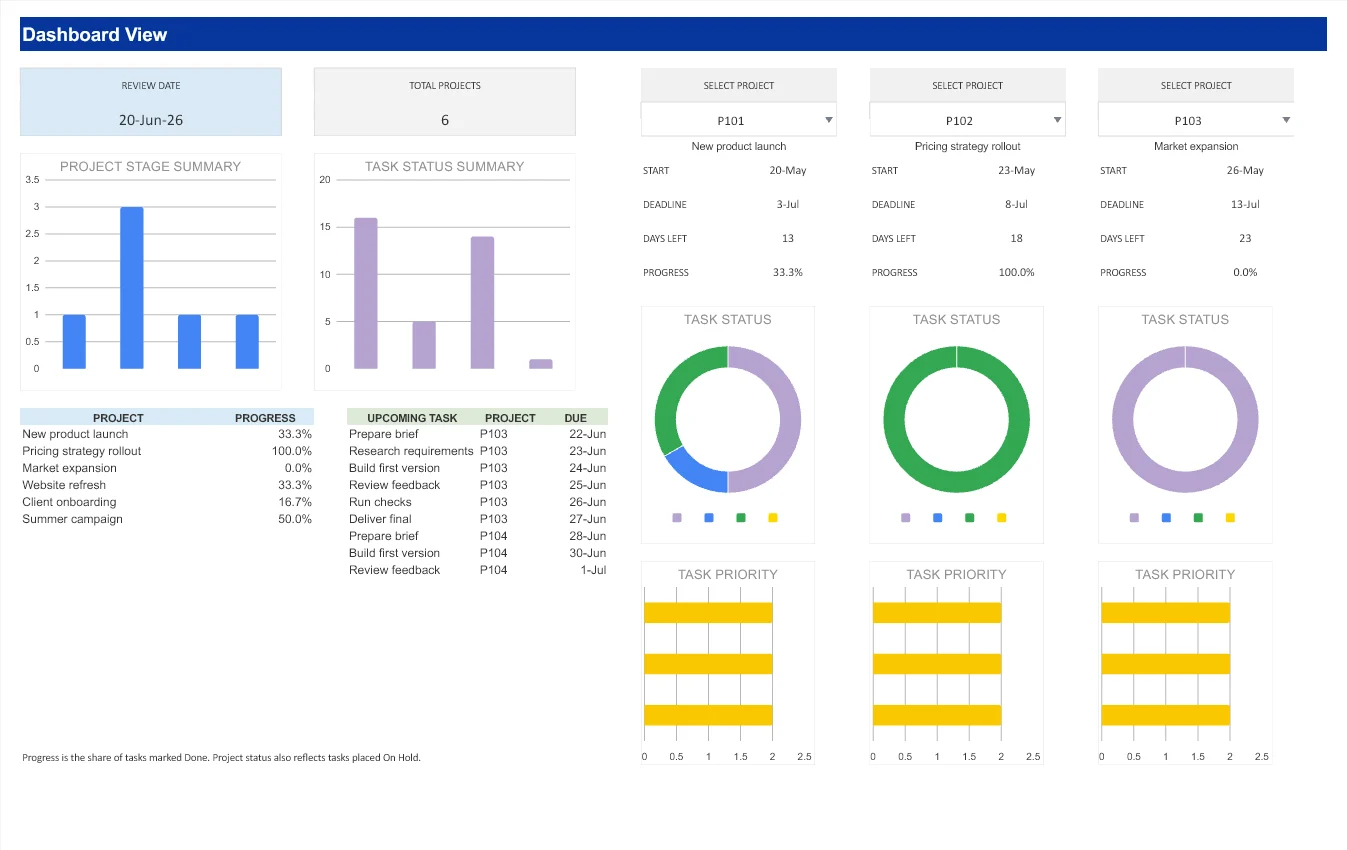Click the TASK STATUS SUMMARY chart title
The width and height of the screenshot is (1347, 850).
point(444,166)
